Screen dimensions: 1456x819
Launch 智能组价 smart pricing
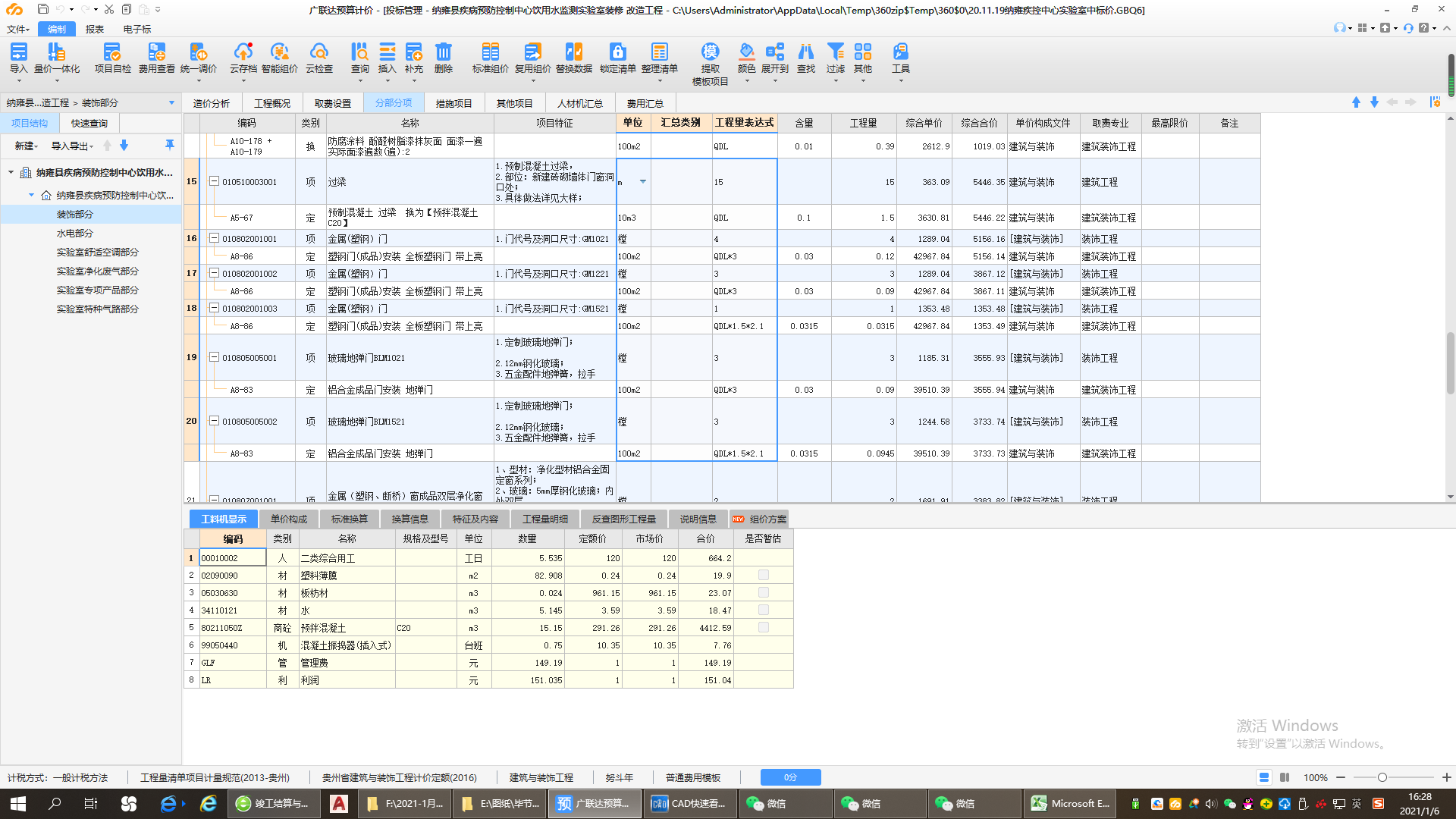coord(280,58)
